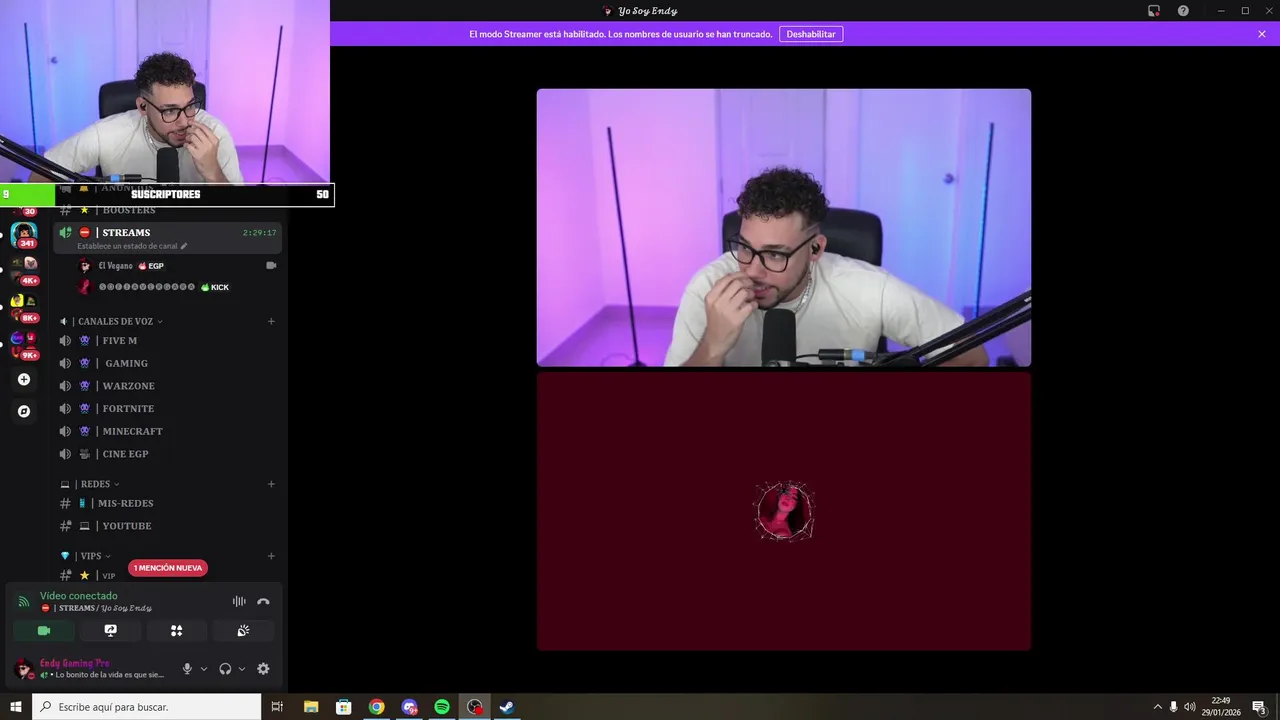1280x720 pixels.
Task: Add a server plus button
Action: (x=24, y=379)
